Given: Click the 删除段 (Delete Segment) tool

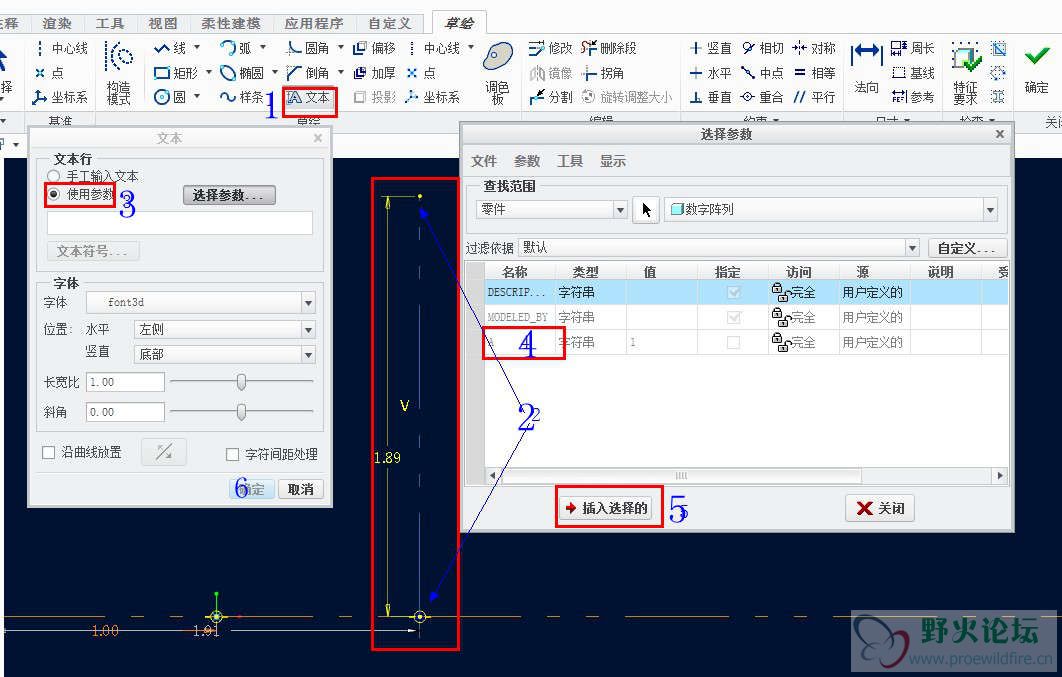Looking at the screenshot, I should pos(609,48).
